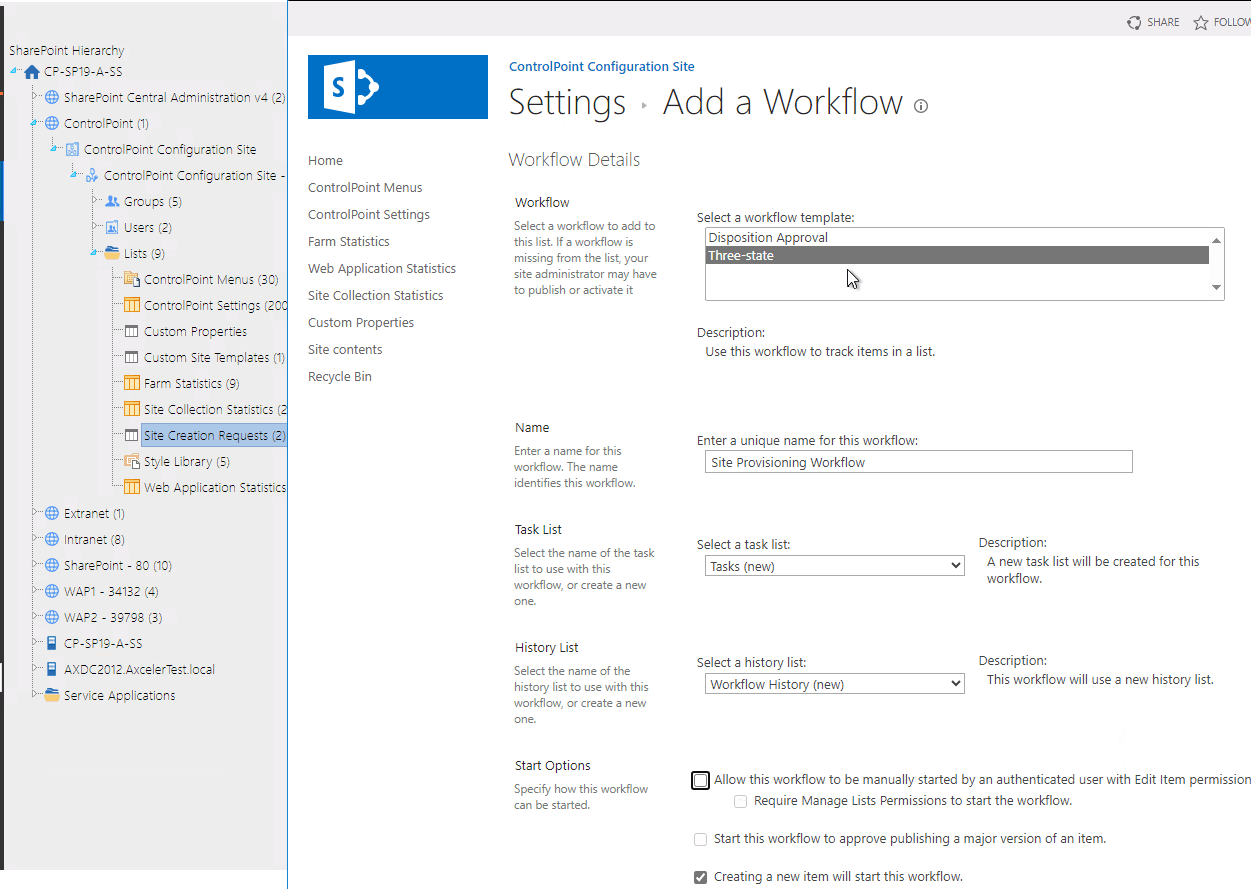Click the Service Applications folder icon
Image resolution: width=1251 pixels, height=889 pixels.
tap(53, 695)
